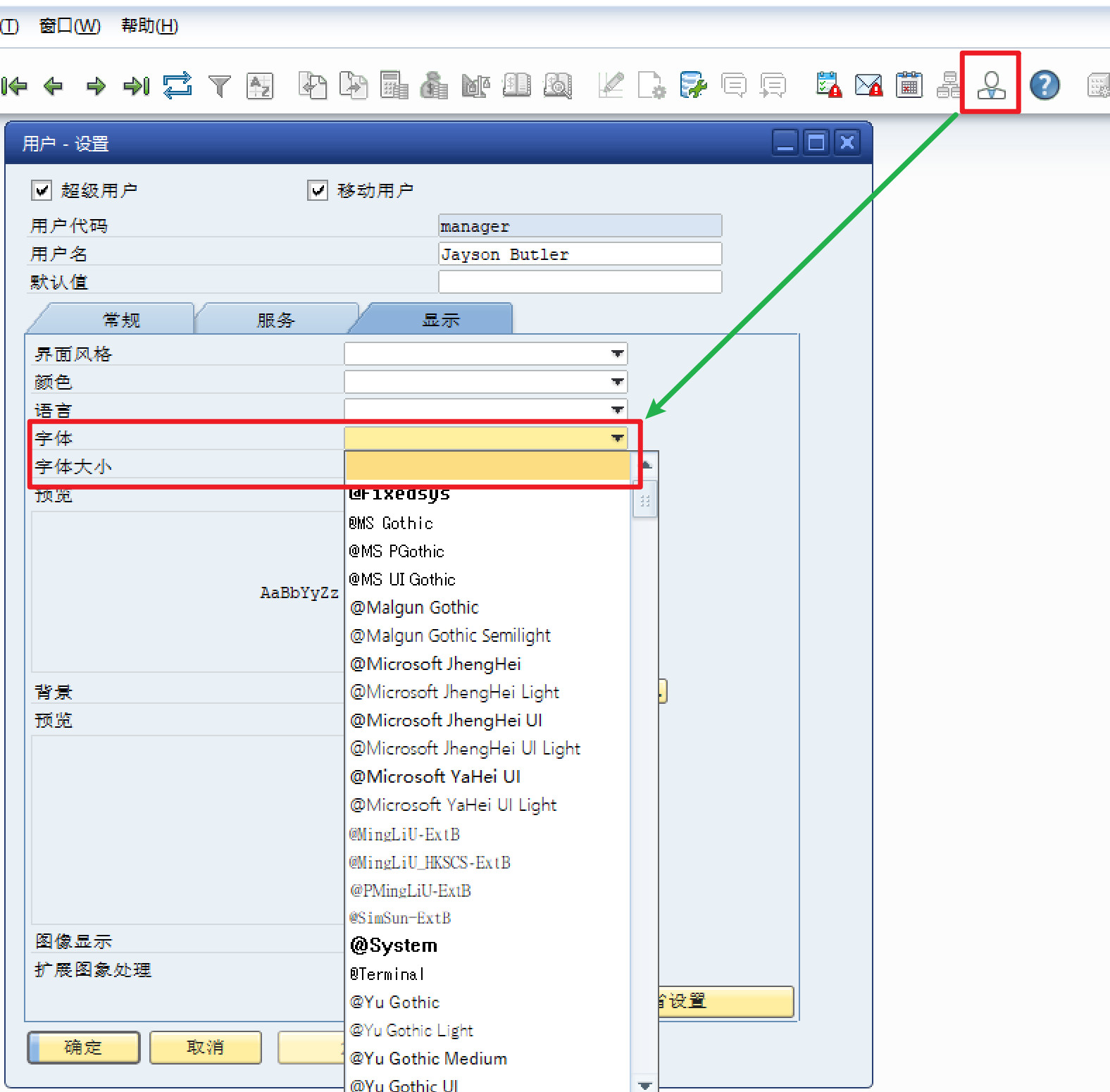Select @Microsoft YaHei UI Light font
Screen dimensions: 1110x1092
tap(487, 805)
